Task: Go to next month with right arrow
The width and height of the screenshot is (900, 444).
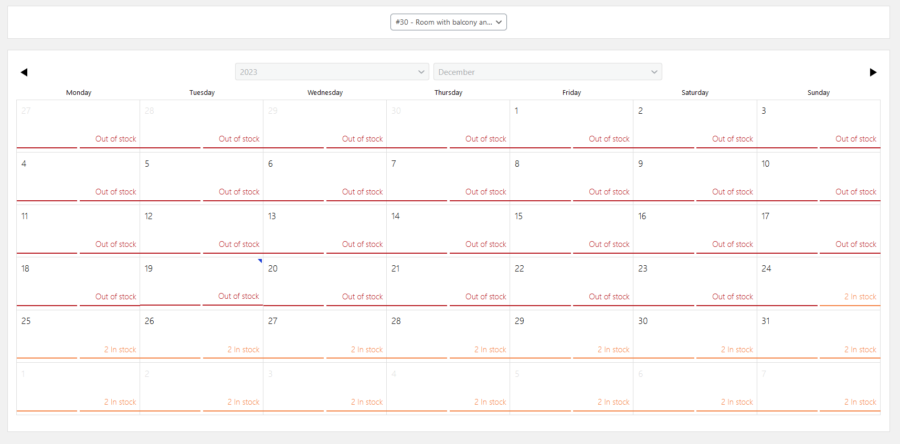Action: tap(873, 72)
